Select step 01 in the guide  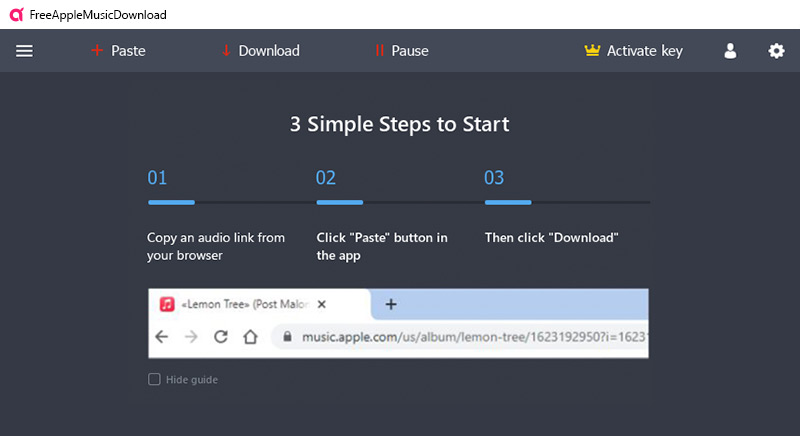click(157, 178)
